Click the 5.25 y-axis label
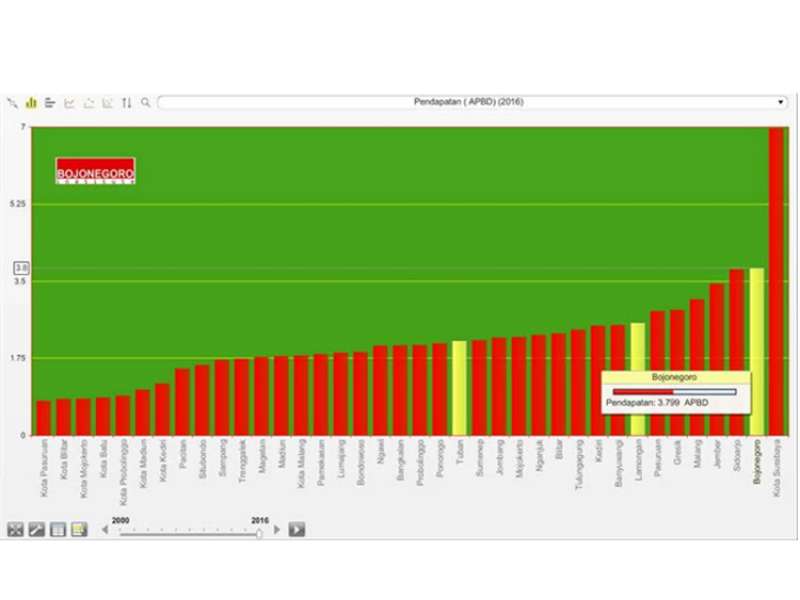The width and height of the screenshot is (800, 600). (x=17, y=204)
